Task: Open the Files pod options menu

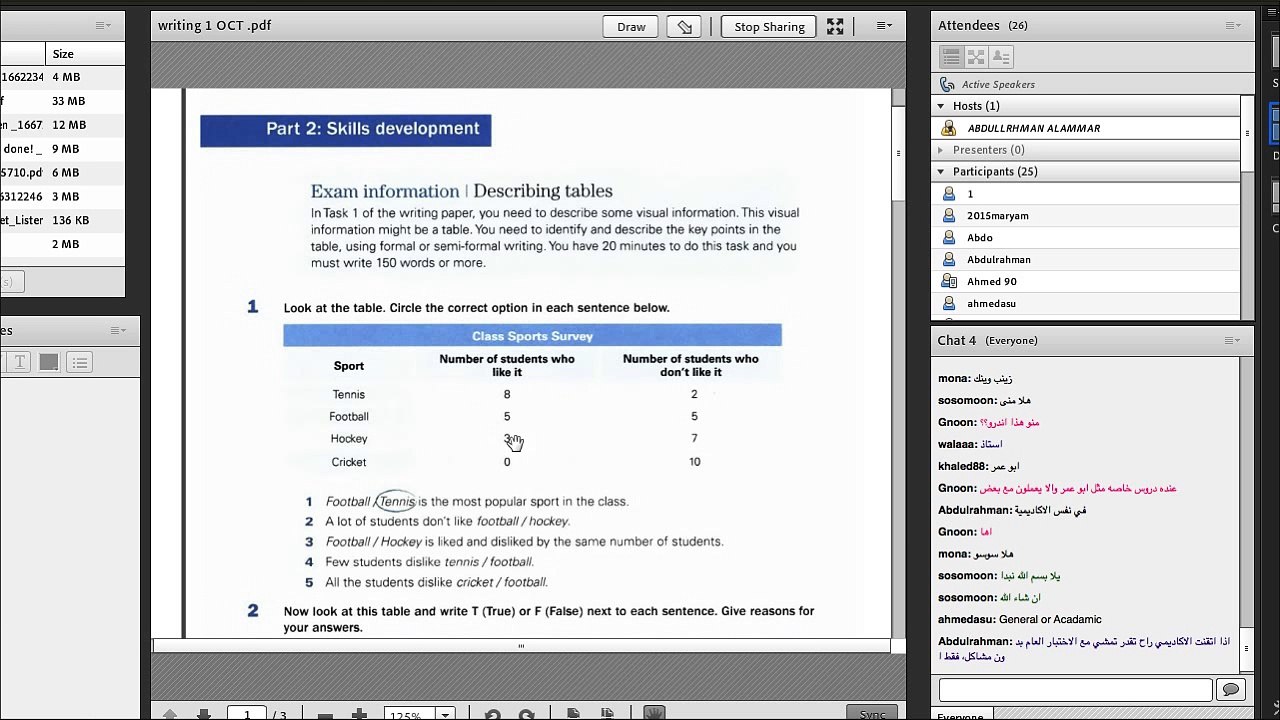Action: tap(104, 26)
